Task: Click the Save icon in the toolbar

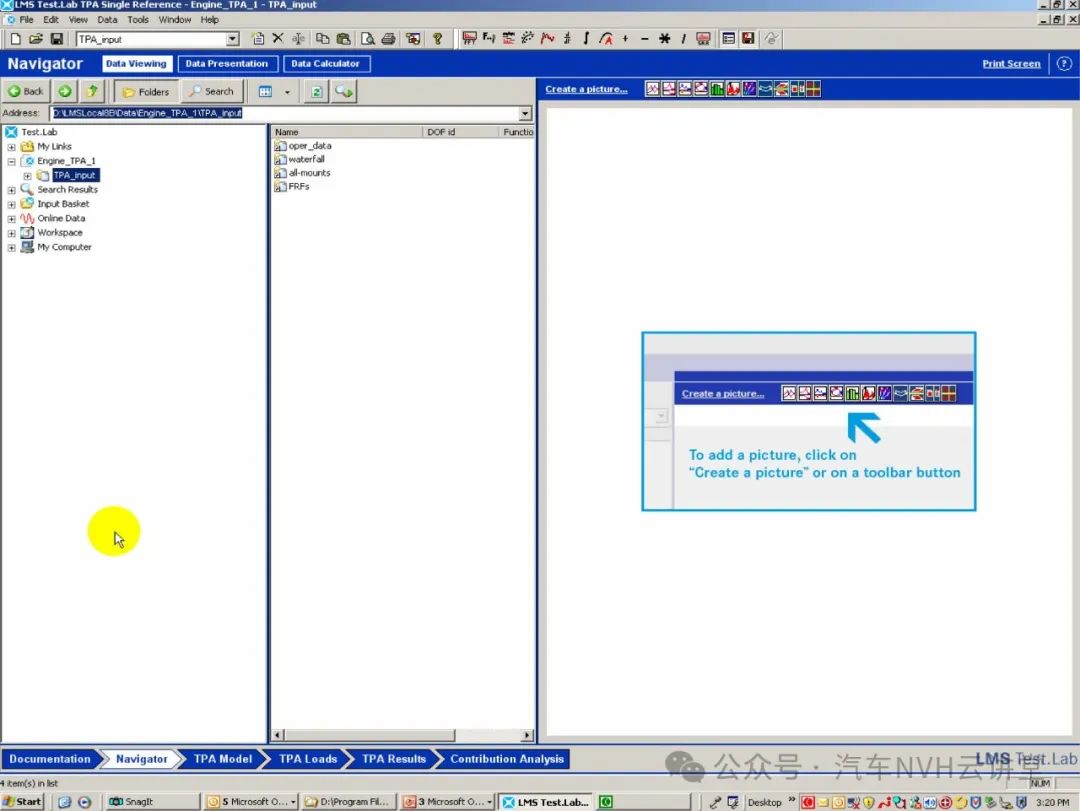Action: (x=56, y=39)
